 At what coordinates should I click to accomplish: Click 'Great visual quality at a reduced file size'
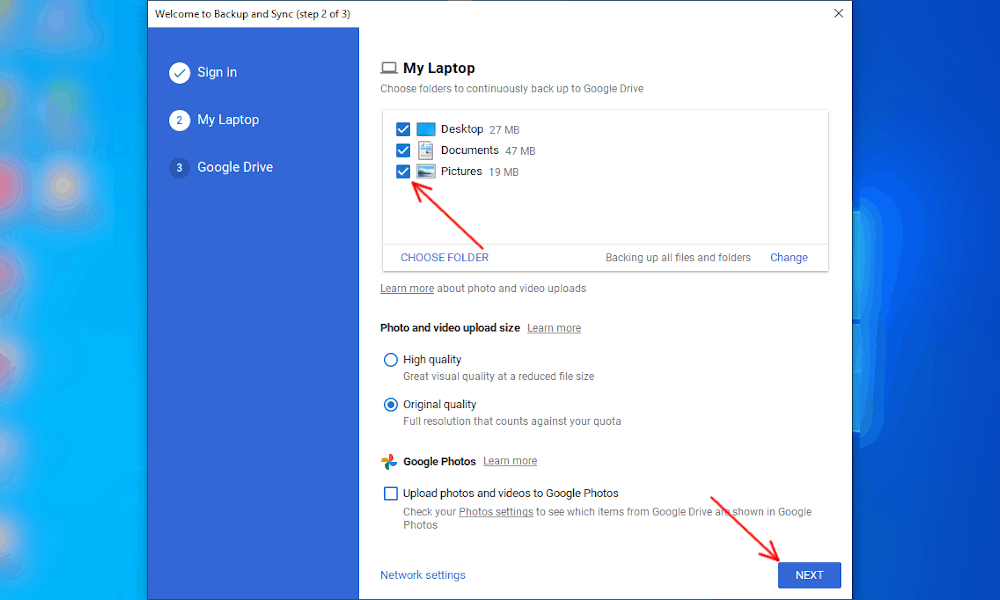coord(498,377)
